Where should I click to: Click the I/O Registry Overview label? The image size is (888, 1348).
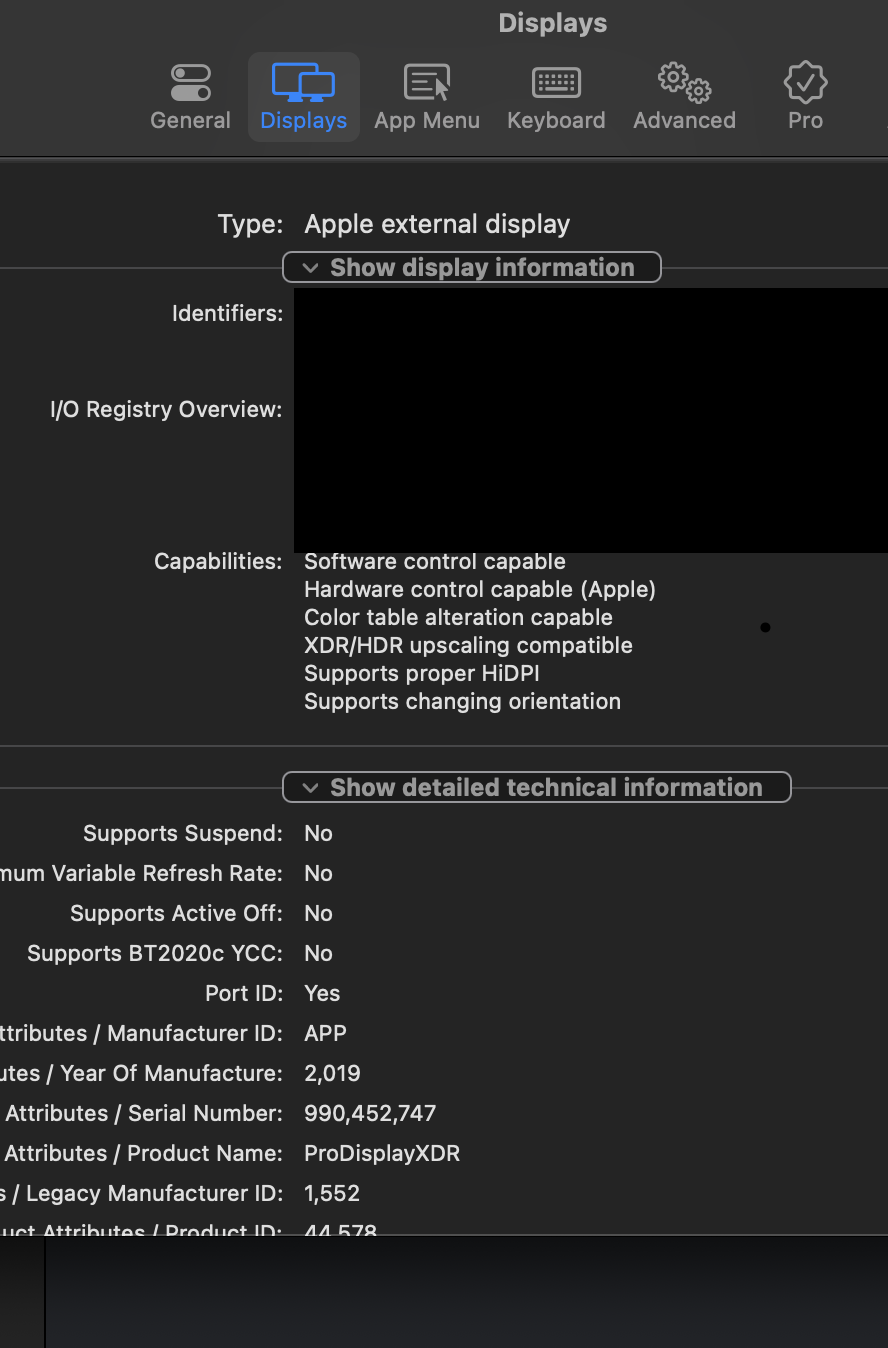(166, 410)
